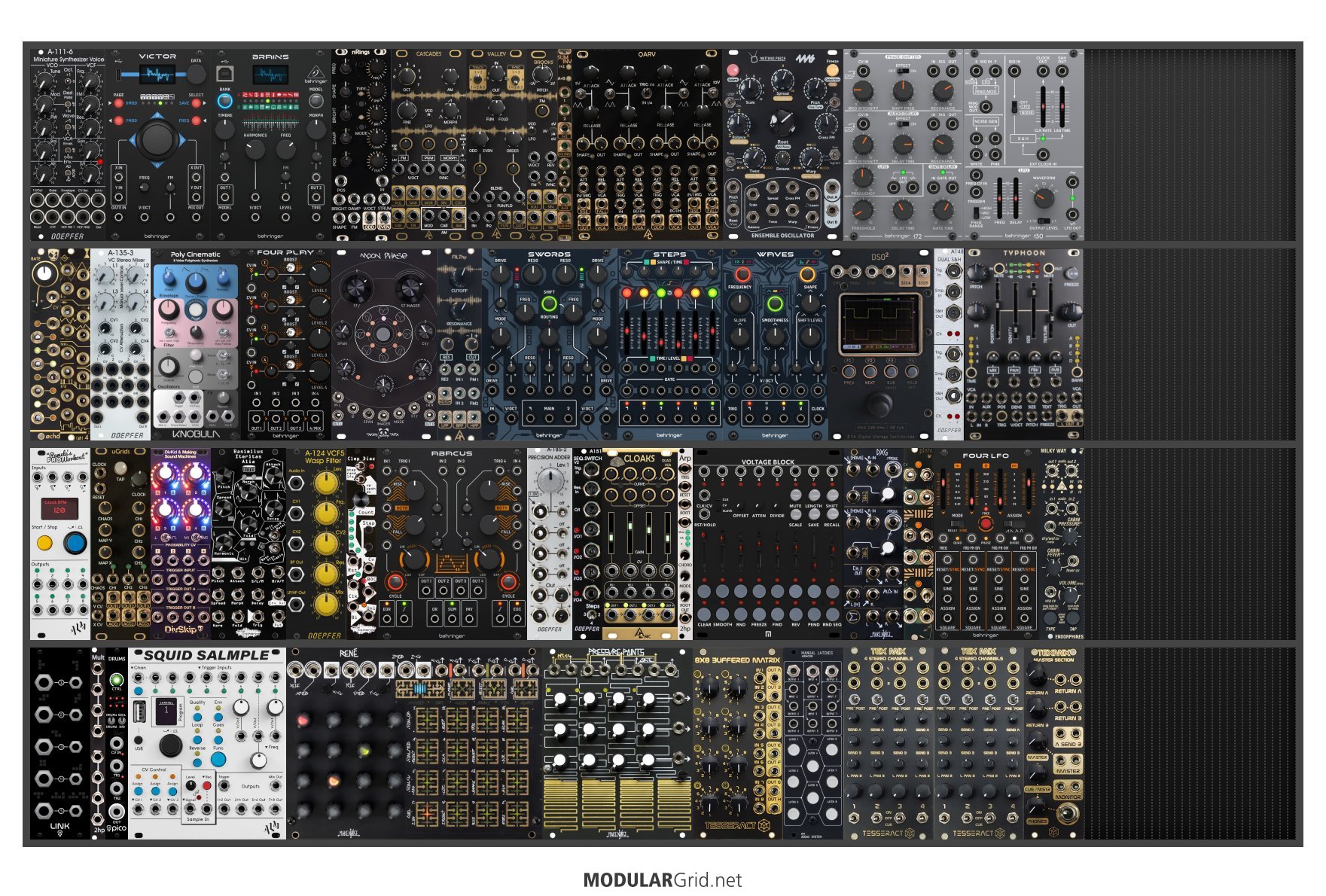Select the Behringer Victor module
Screen dimensions: 1326x896
[158, 145]
